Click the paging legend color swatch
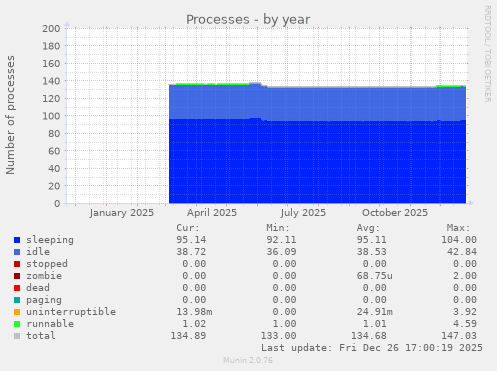 pyautogui.click(x=17, y=300)
